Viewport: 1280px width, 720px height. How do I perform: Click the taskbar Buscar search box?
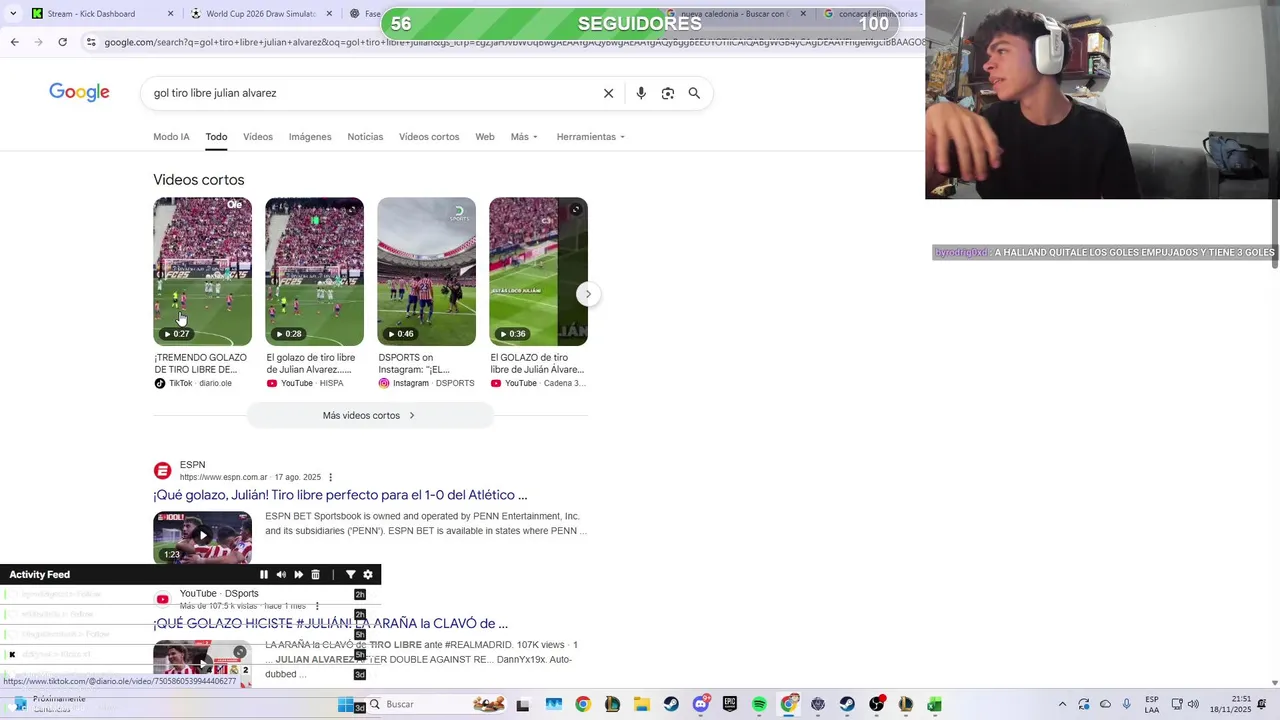pos(435,704)
